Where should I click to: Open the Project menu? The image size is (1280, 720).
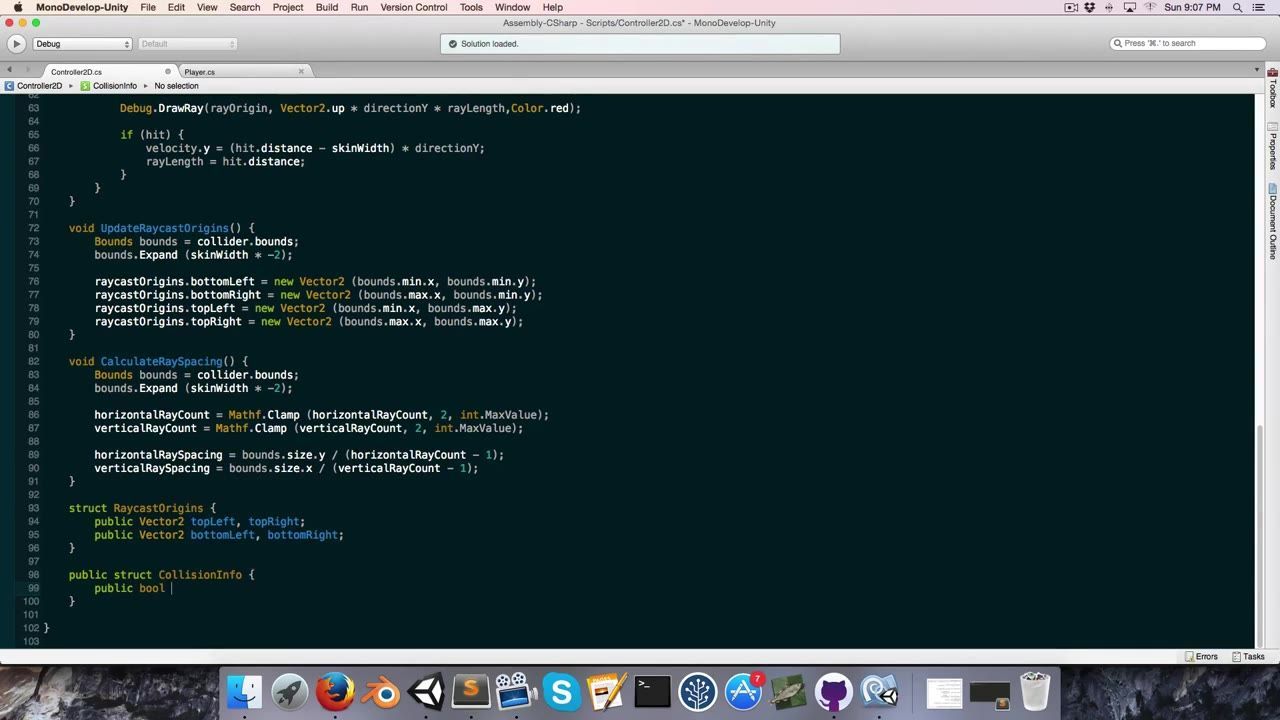pos(288,7)
